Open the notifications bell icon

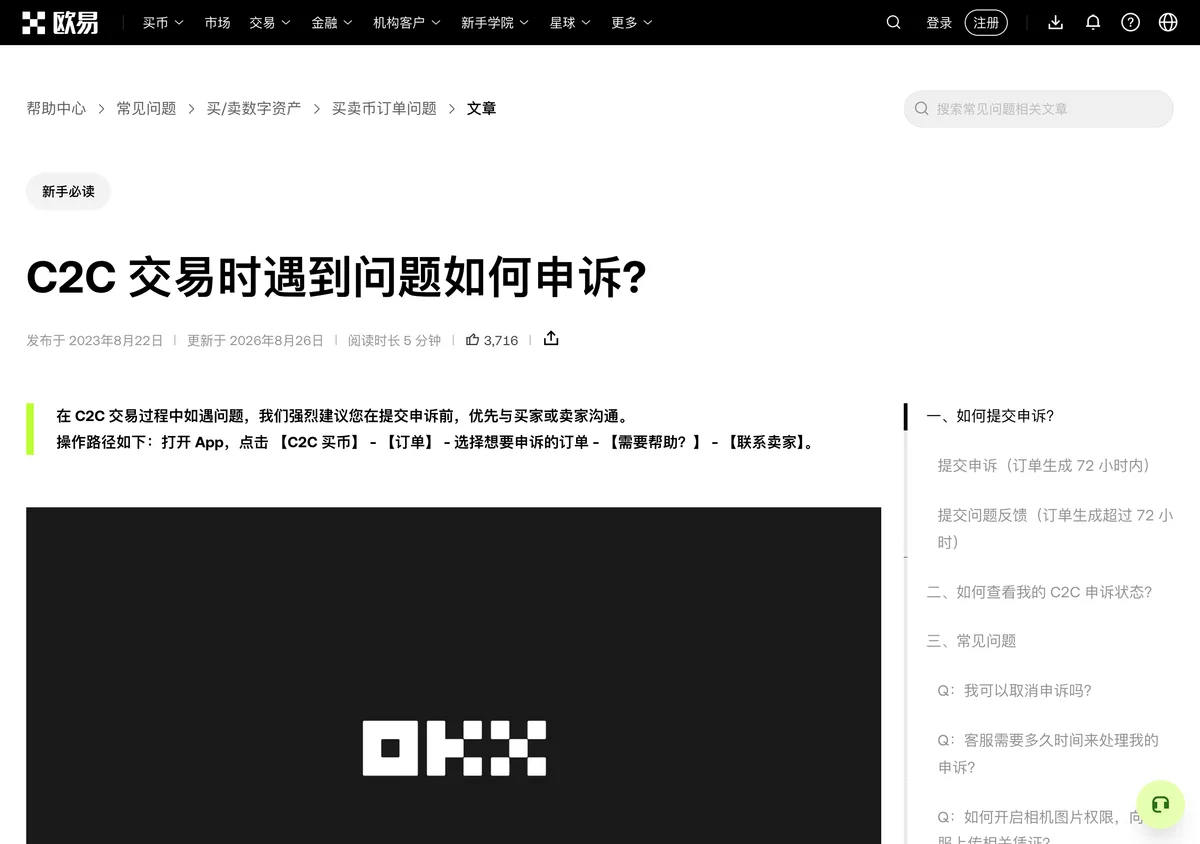coord(1093,22)
